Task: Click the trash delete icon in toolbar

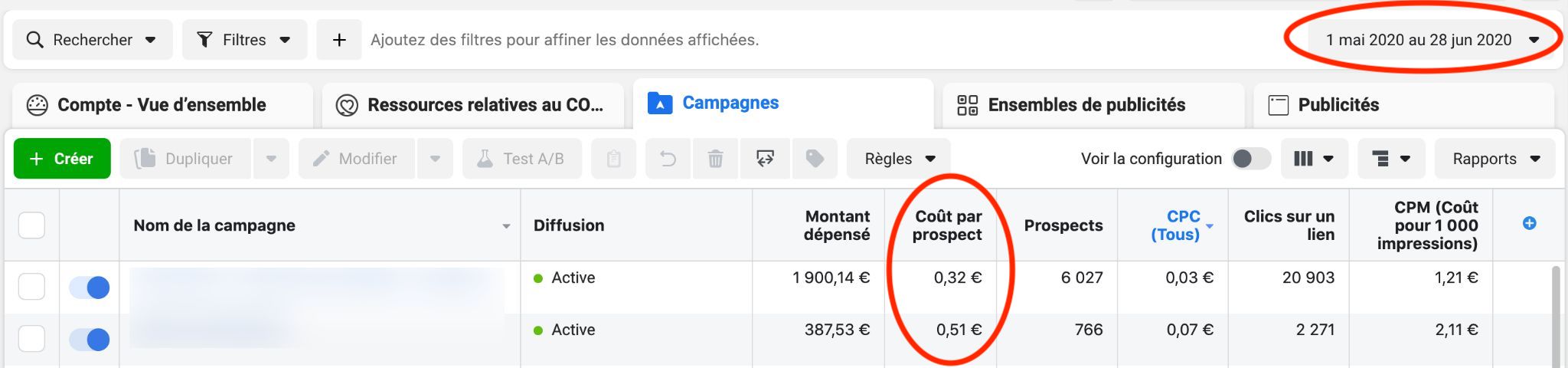Action: pyautogui.click(x=715, y=159)
